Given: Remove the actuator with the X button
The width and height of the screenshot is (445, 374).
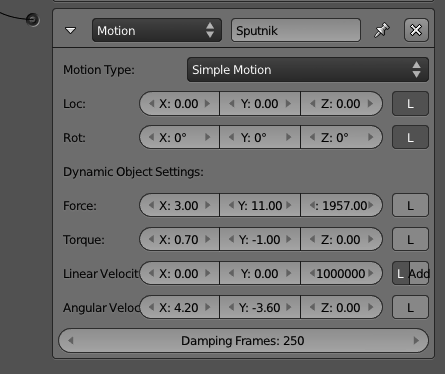Looking at the screenshot, I should pyautogui.click(x=416, y=30).
